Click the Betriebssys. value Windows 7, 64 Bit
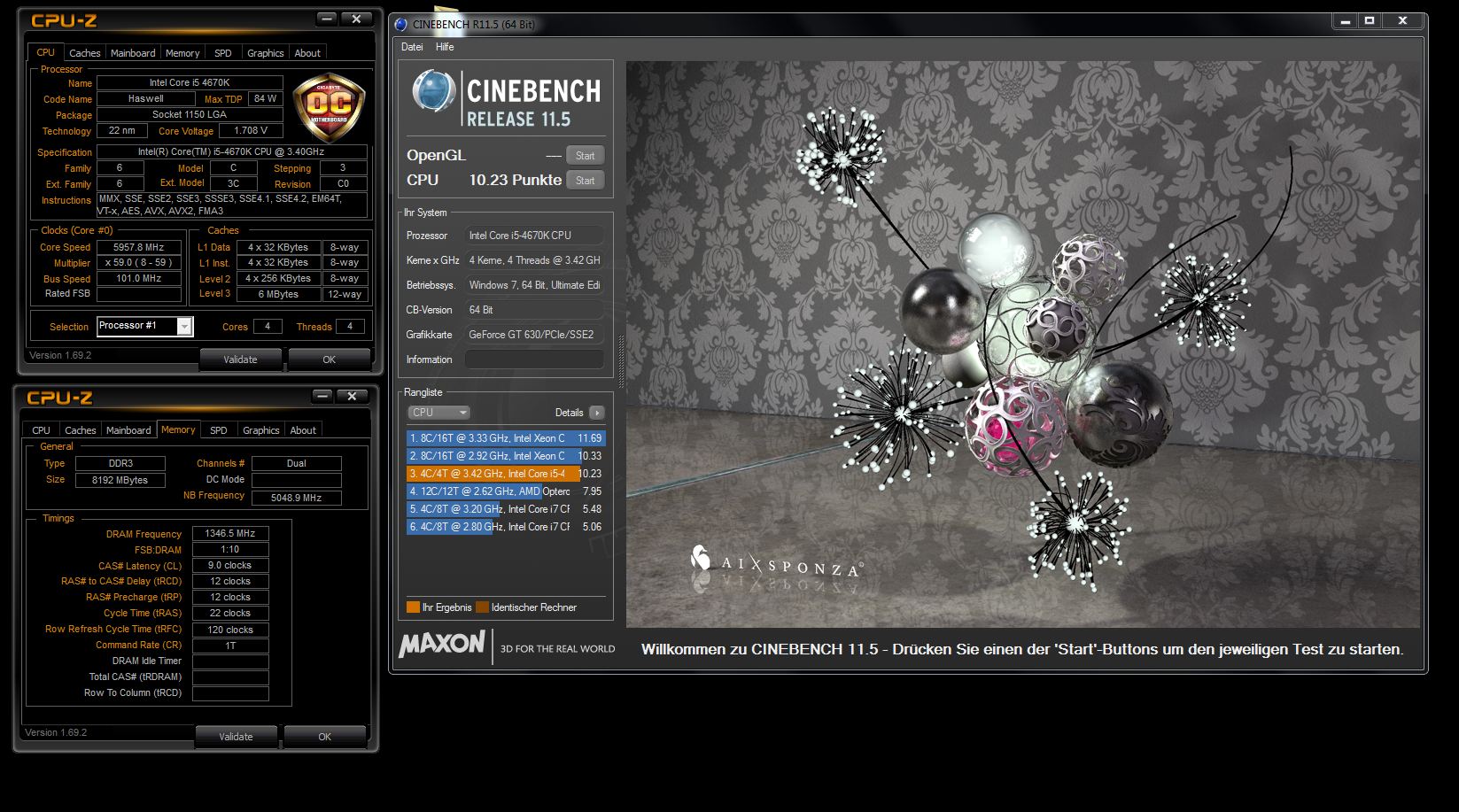The image size is (1459, 812). 534,285
